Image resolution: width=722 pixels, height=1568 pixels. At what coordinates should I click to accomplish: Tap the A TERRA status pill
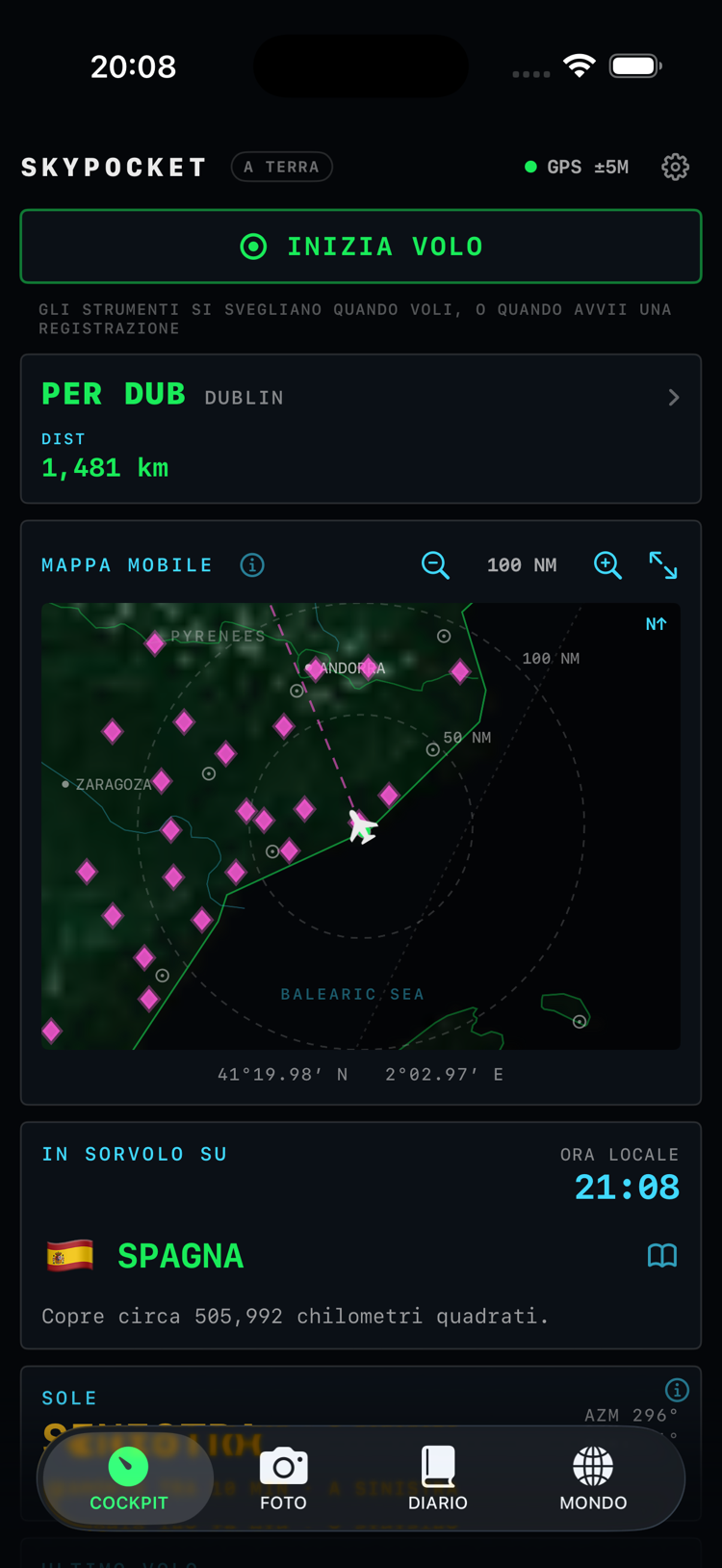(282, 167)
